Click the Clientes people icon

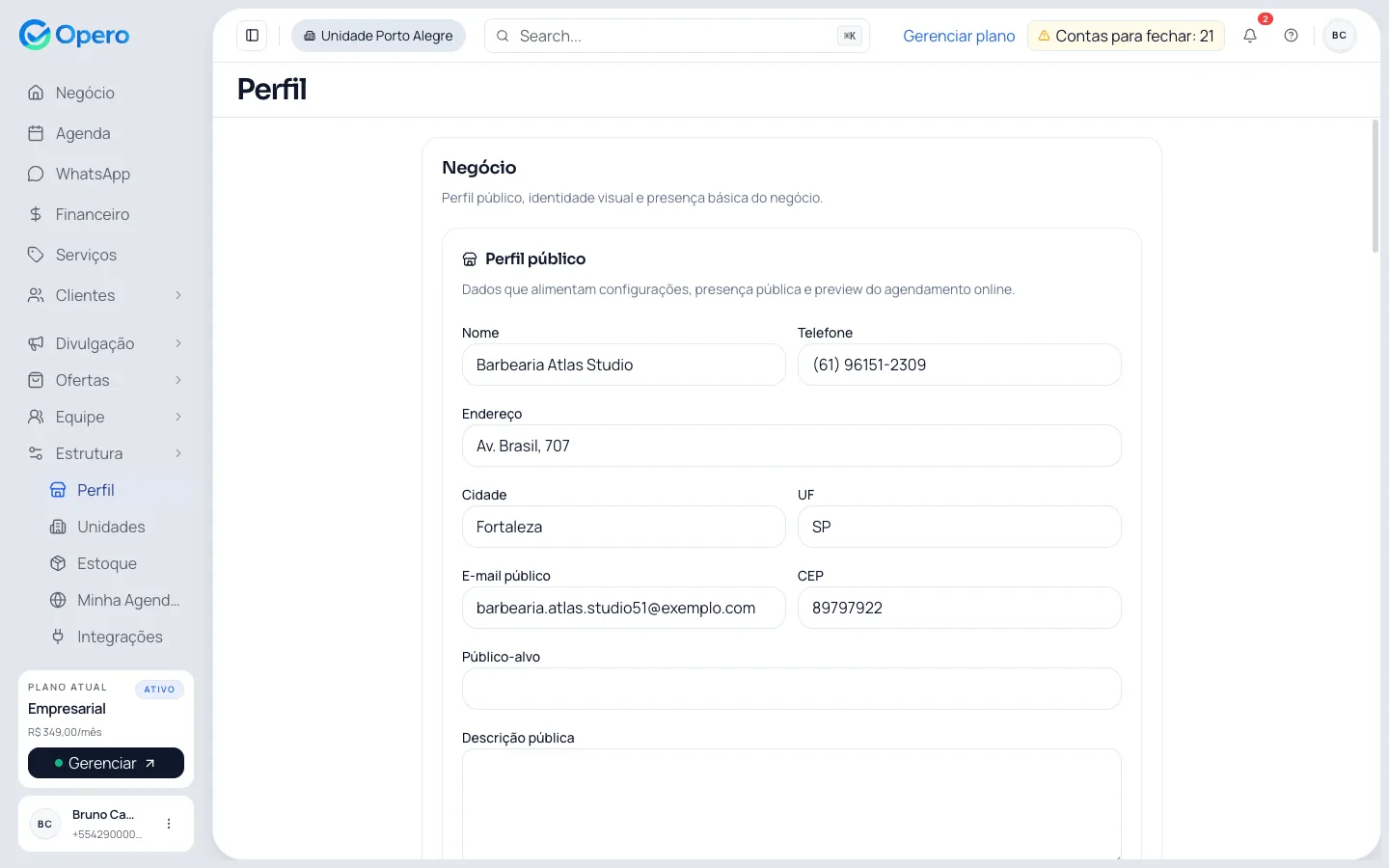click(36, 295)
